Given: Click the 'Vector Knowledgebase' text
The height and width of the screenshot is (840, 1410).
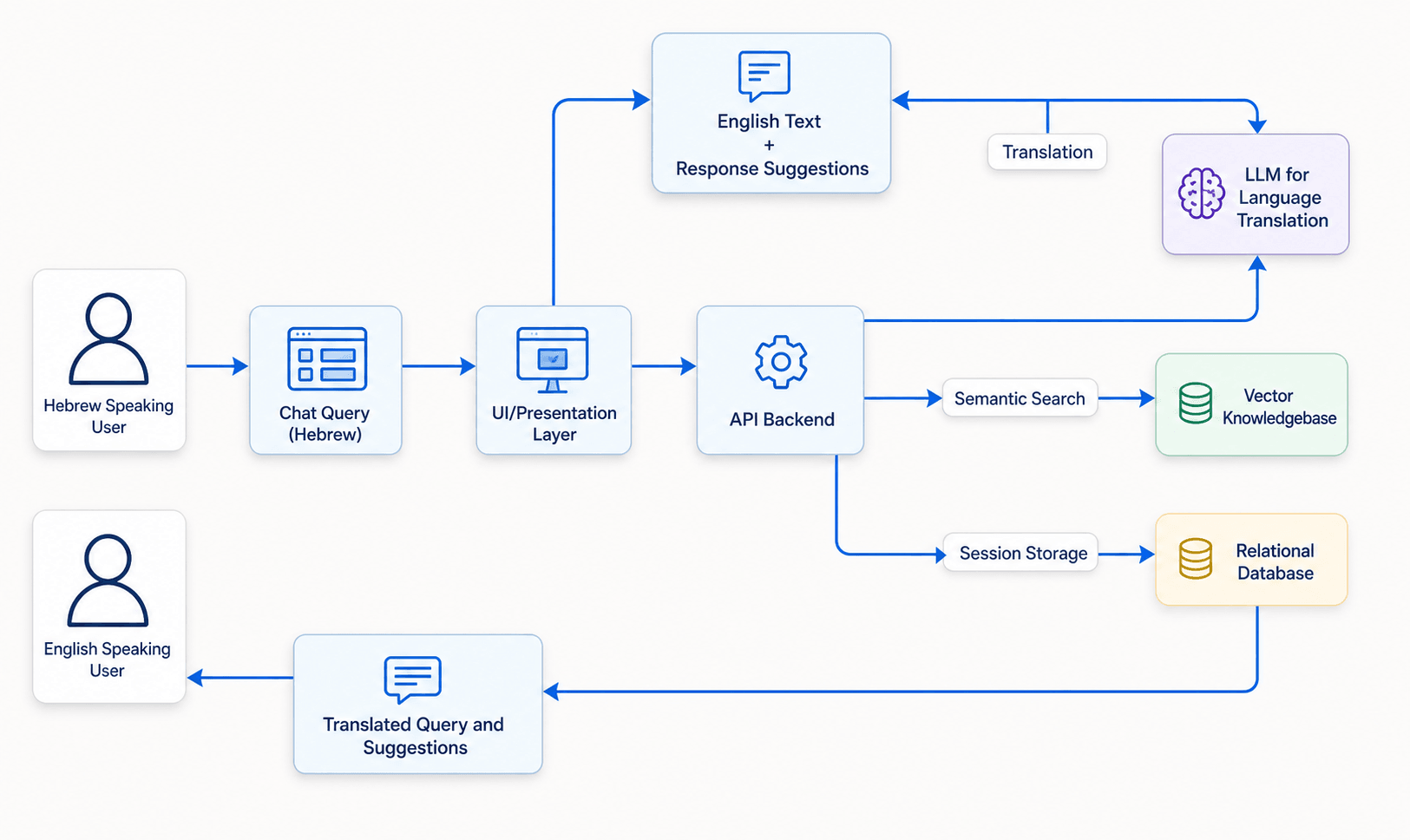Looking at the screenshot, I should pyautogui.click(x=1279, y=407).
